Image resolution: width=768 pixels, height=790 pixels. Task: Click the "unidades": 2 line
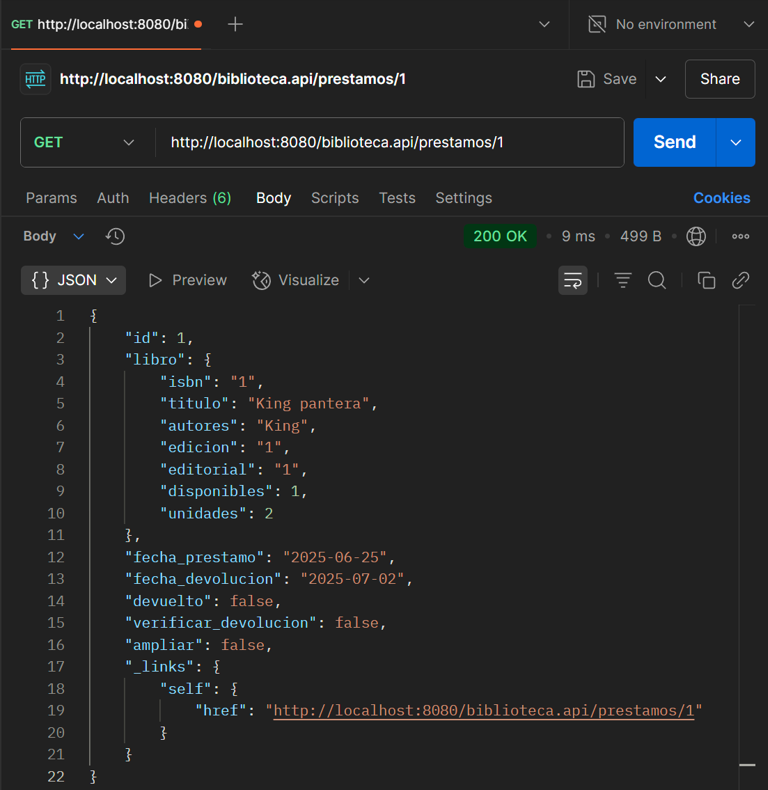point(217,513)
